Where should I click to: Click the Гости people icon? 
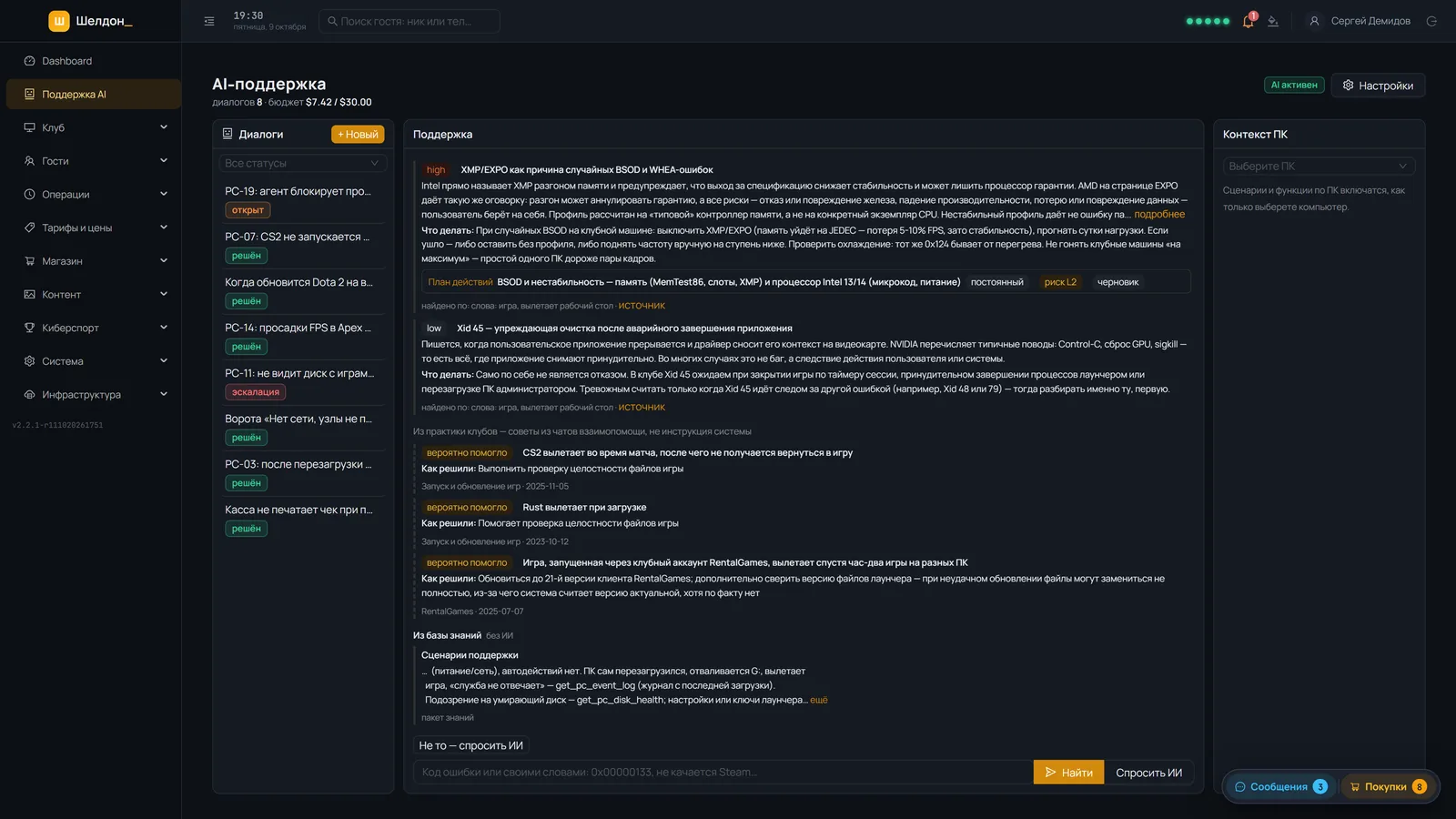click(x=29, y=161)
